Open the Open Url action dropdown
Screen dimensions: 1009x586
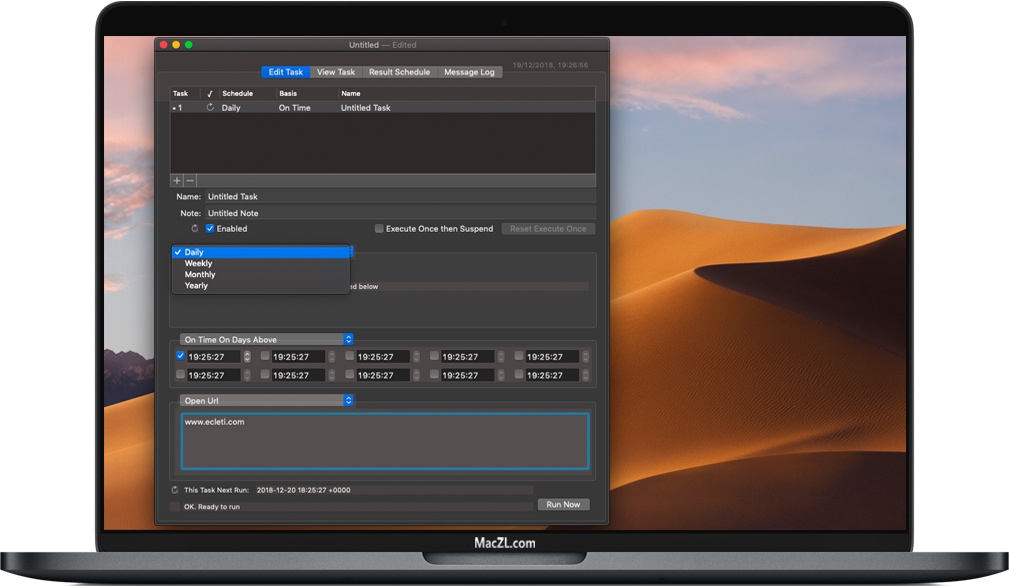tap(265, 400)
